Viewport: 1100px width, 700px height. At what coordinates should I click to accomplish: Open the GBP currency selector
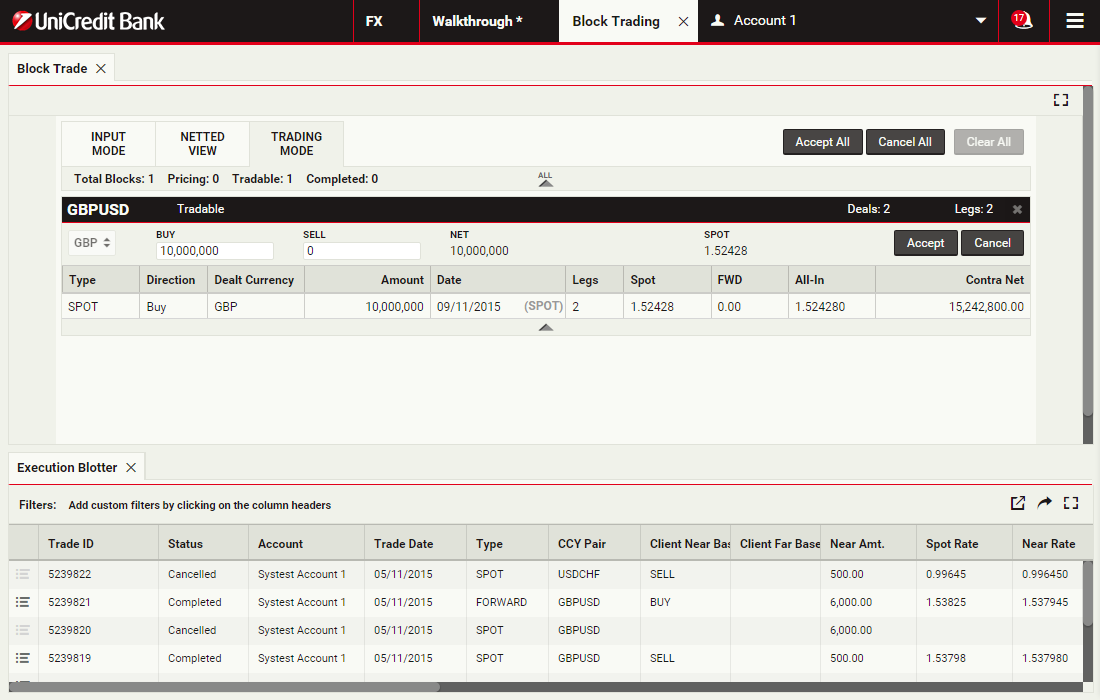point(93,242)
